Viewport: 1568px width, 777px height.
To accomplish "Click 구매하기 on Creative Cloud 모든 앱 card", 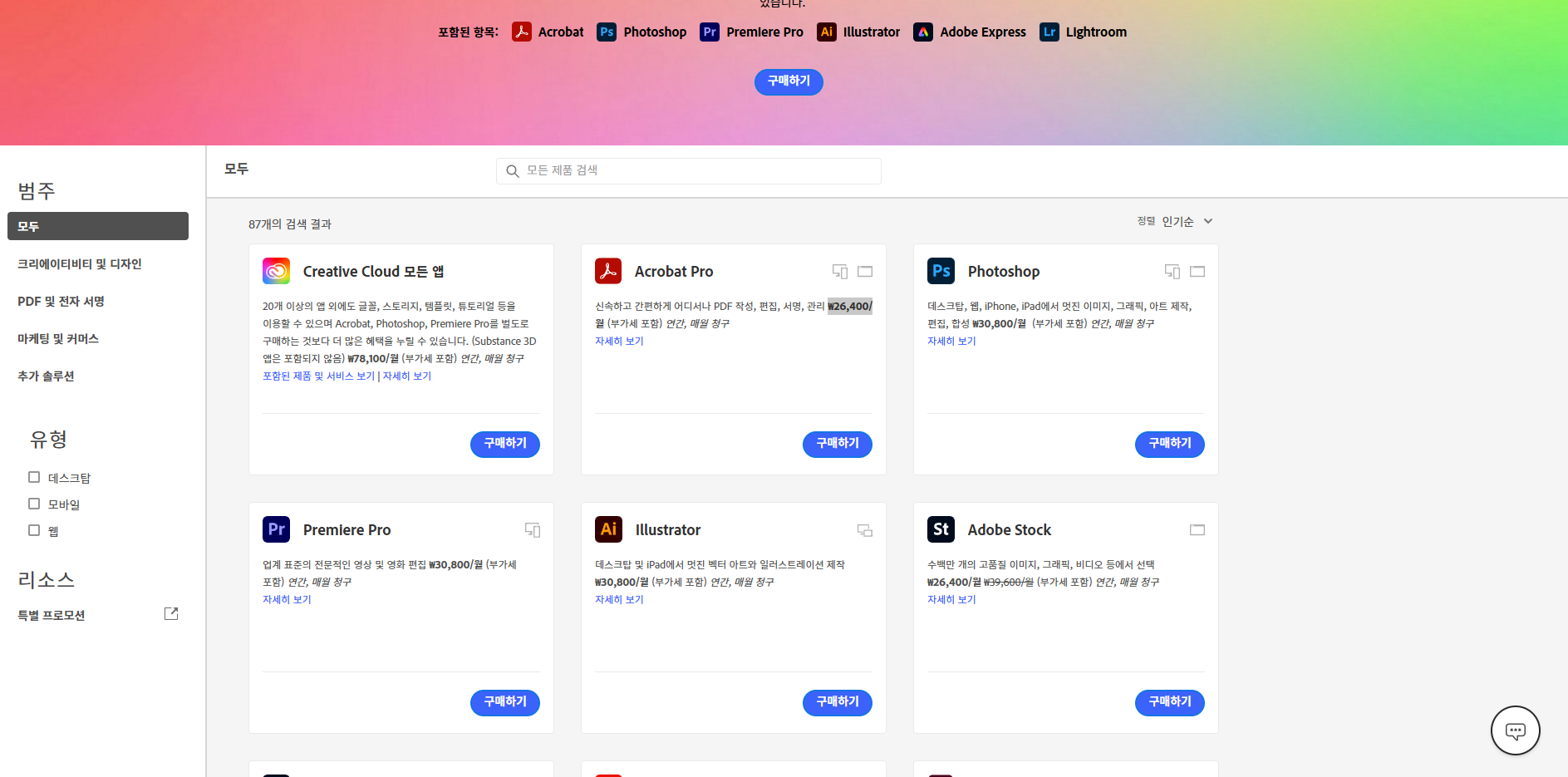I will 505,444.
